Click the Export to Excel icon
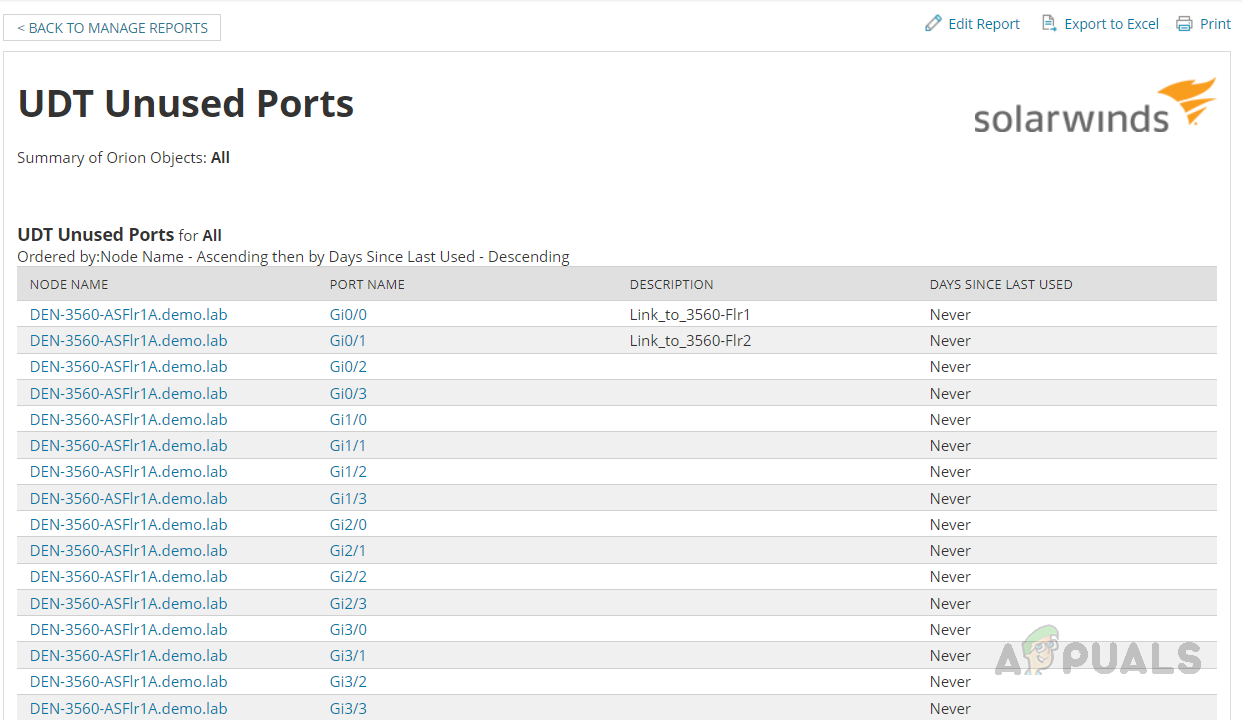Image resolution: width=1242 pixels, height=720 pixels. pos(1049,23)
